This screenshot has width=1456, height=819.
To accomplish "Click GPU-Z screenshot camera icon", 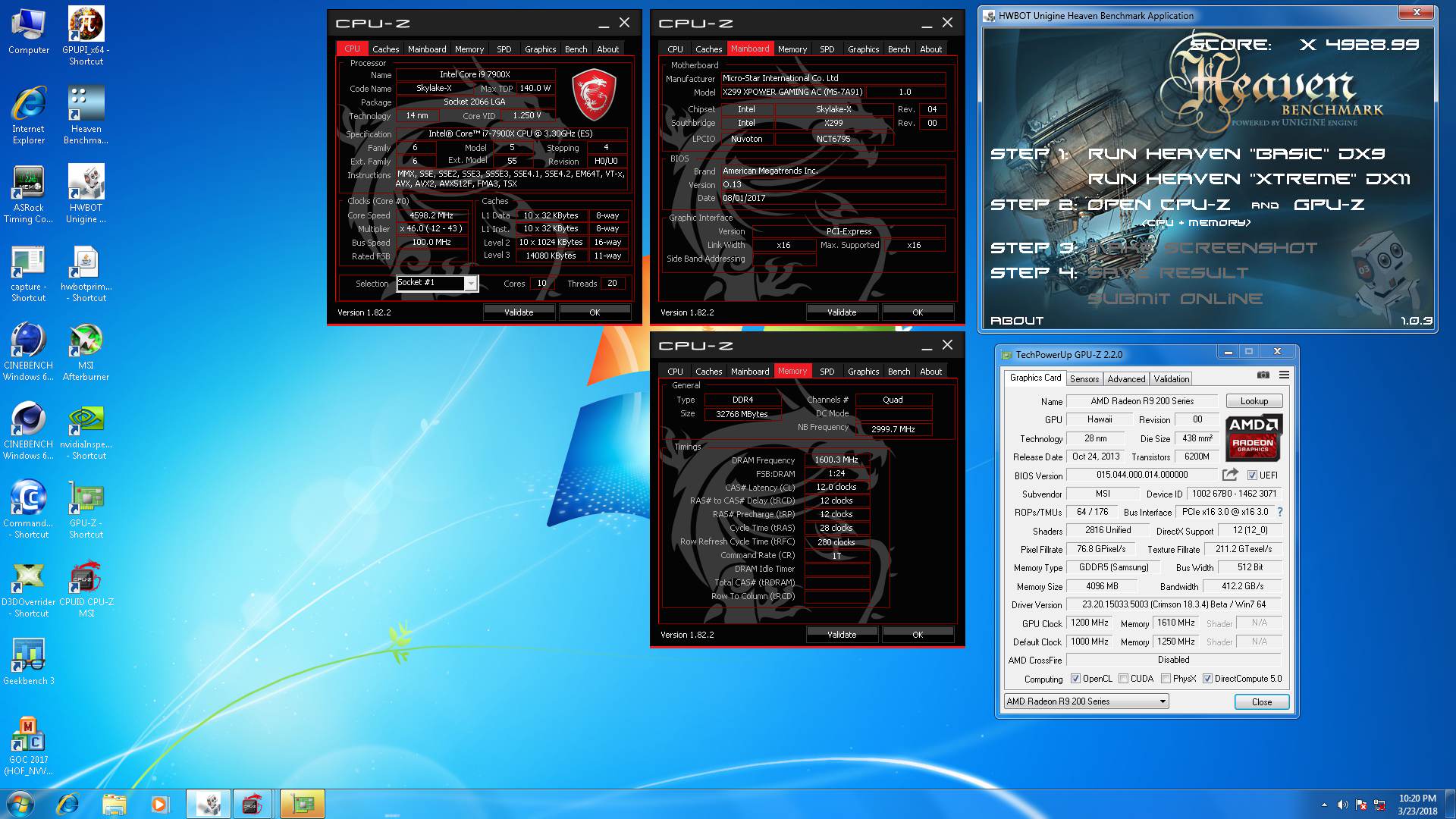I will (1263, 375).
